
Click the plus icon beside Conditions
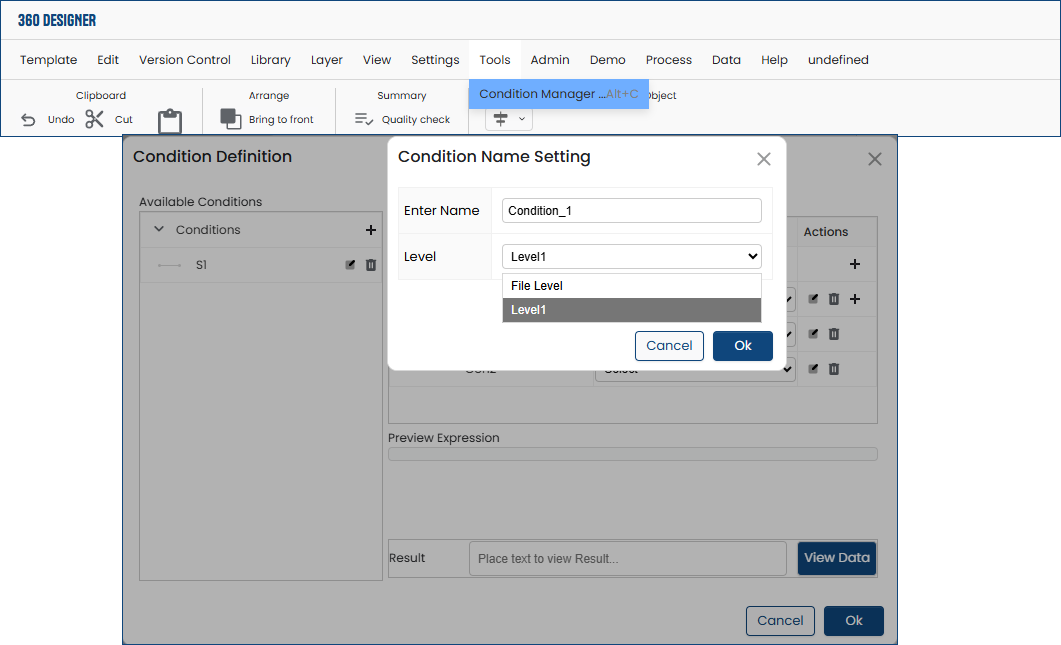(371, 230)
